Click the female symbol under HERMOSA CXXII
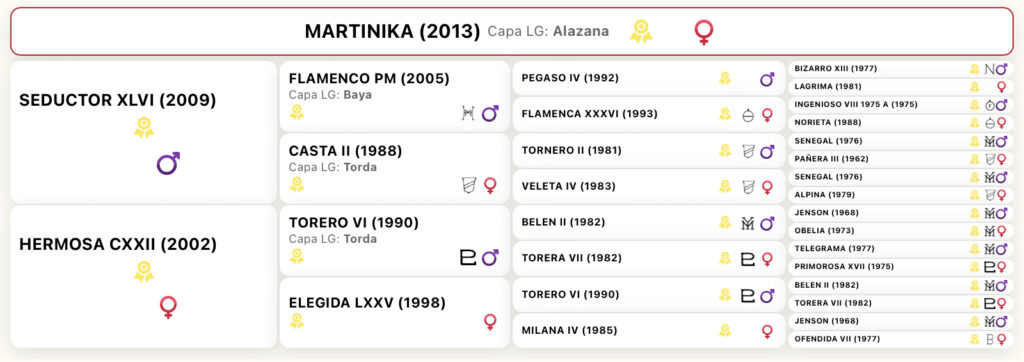The width and height of the screenshot is (1024, 362). 168,307
